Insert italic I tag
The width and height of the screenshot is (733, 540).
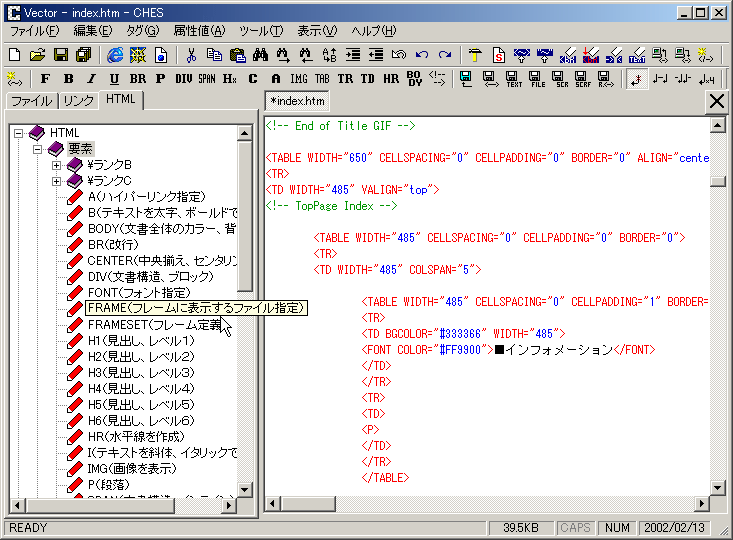92,79
